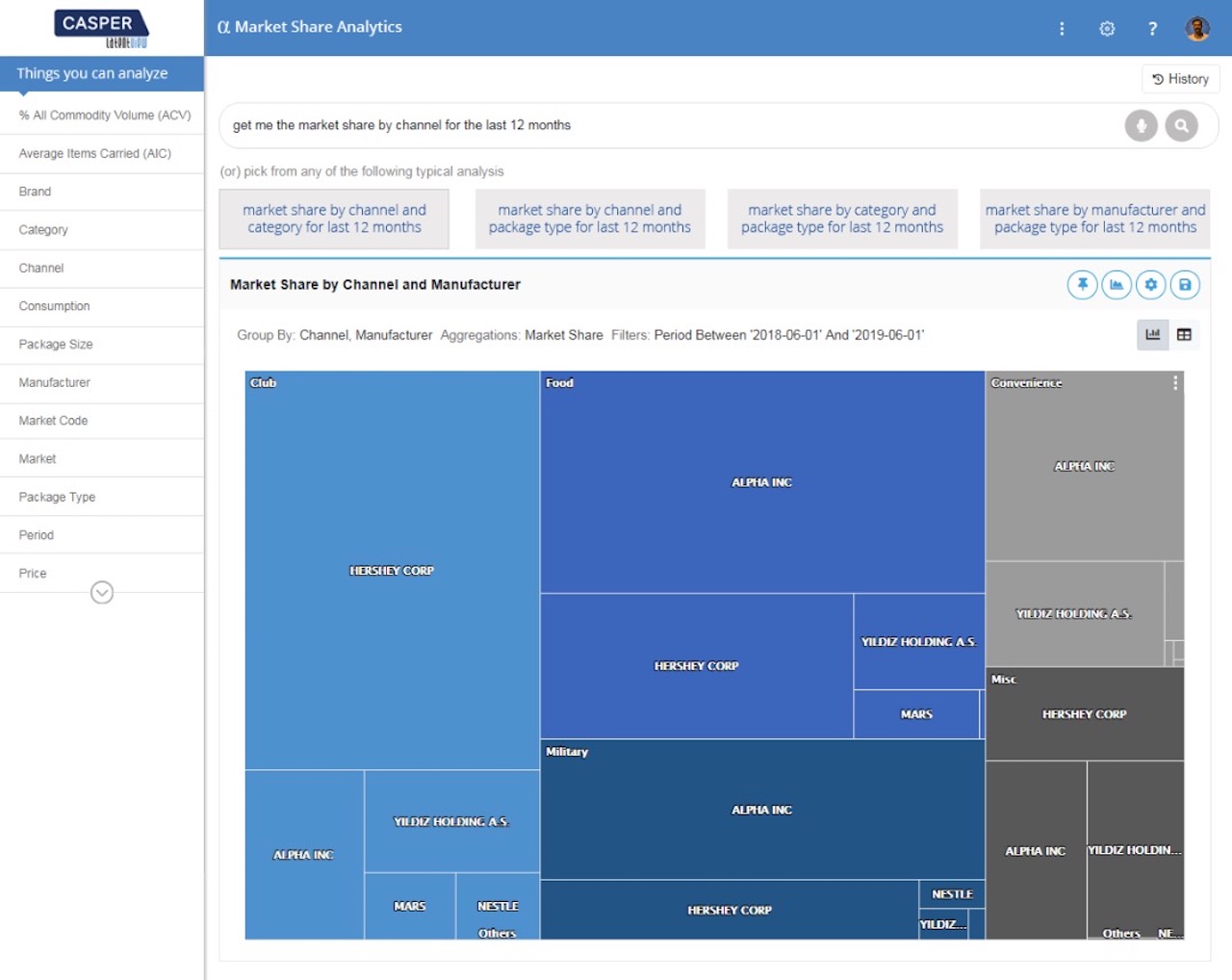
Task: Click the microphone icon in the search bar
Action: click(1141, 125)
